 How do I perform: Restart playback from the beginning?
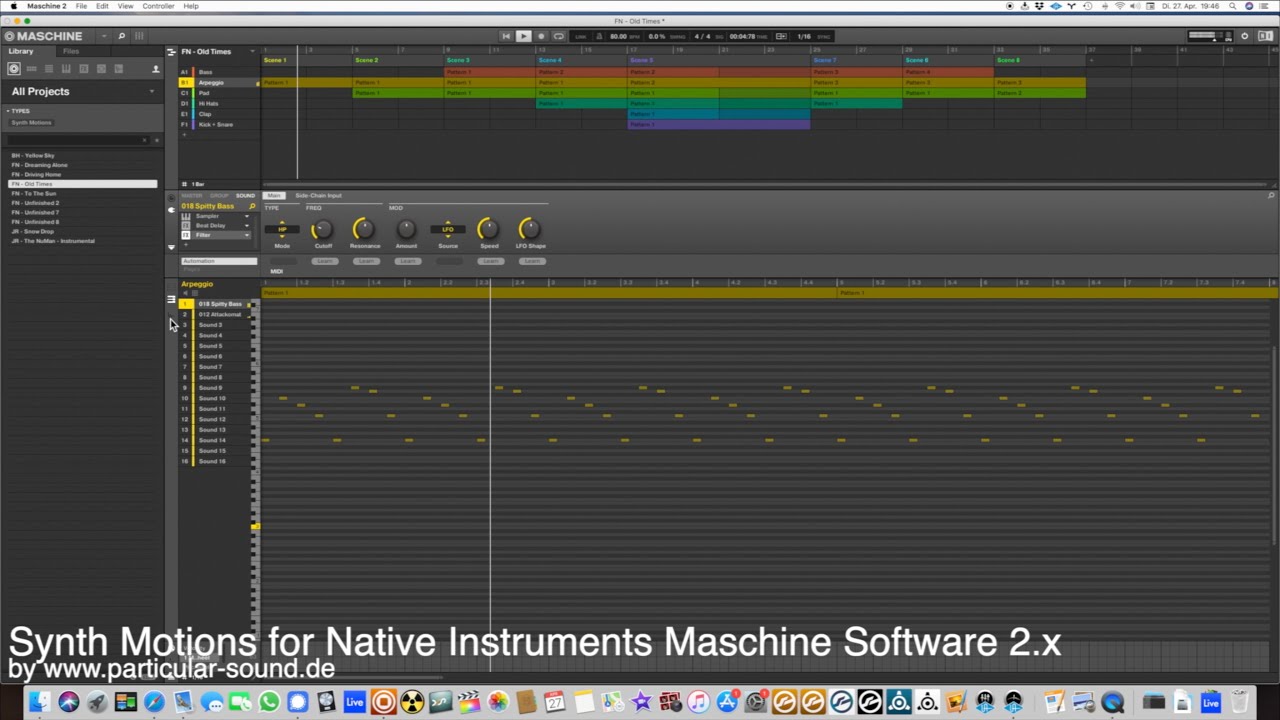(505, 36)
